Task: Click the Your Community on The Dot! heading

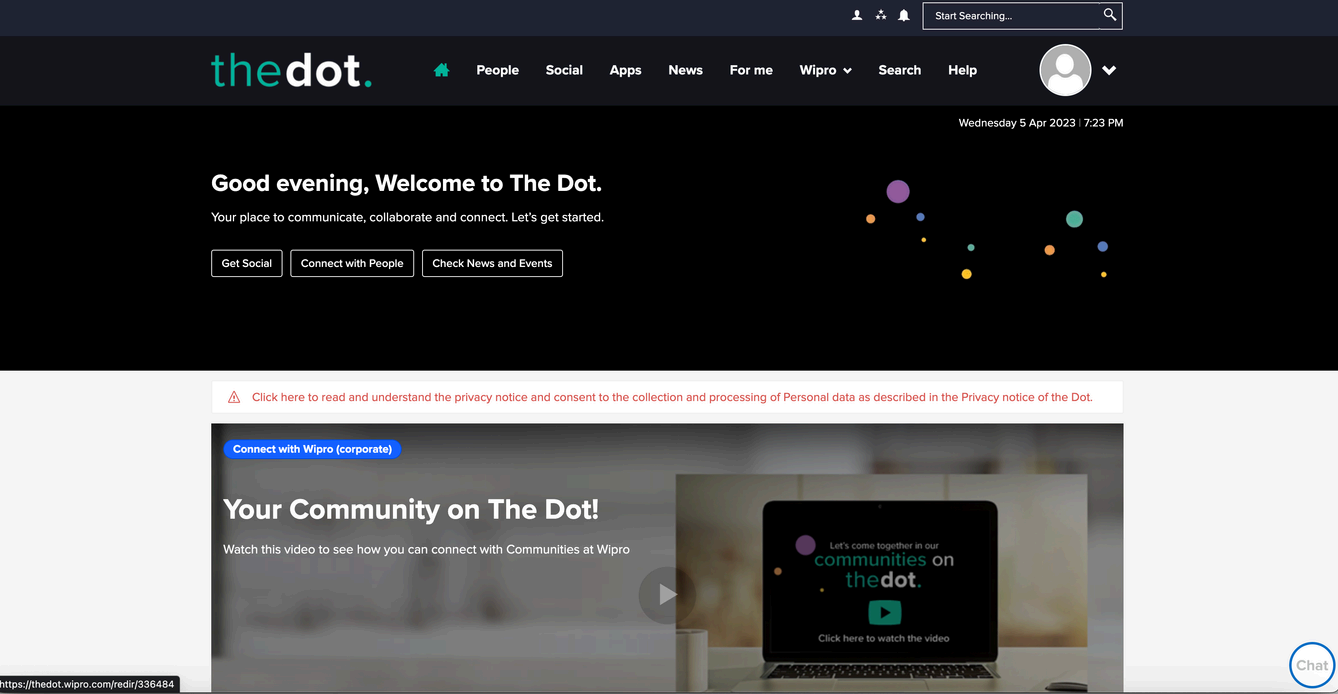Action: [411, 509]
